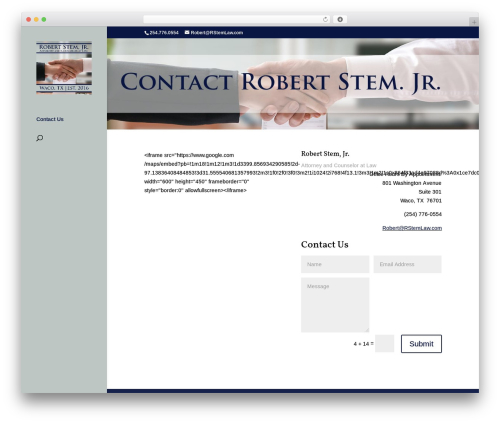Click the '801 Washington Avenue' address line
Screen dimensions: 500x423
[x=412, y=183]
